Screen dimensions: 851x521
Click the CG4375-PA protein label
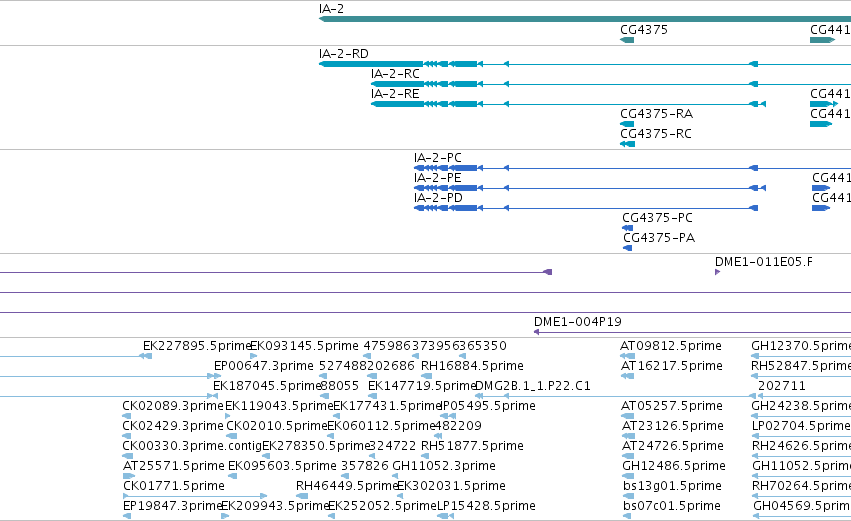[x=659, y=238]
